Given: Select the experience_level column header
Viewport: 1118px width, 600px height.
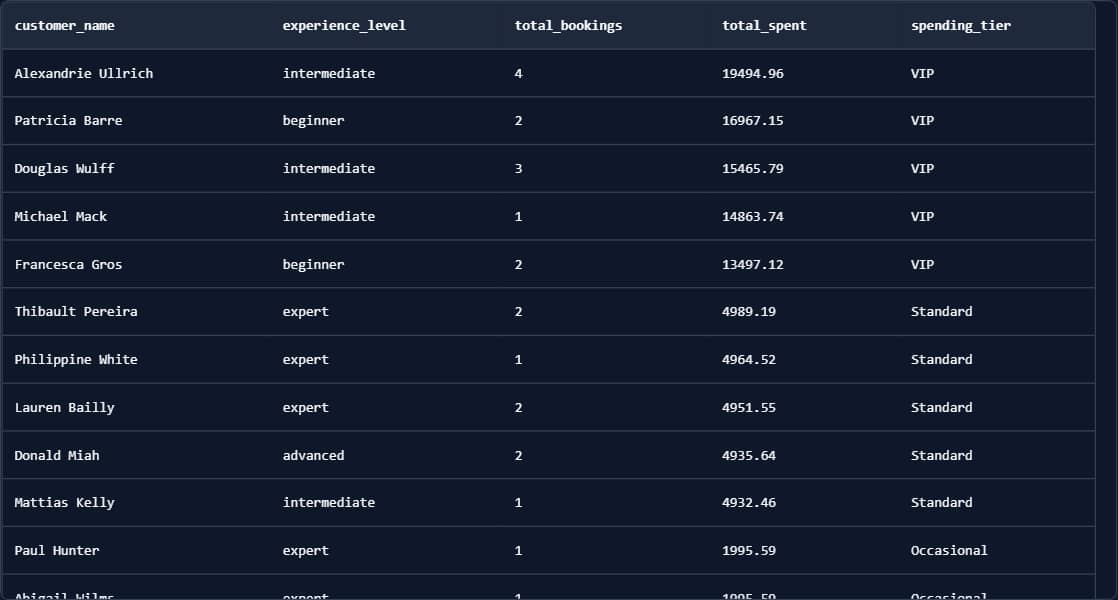Looking at the screenshot, I should coord(344,26).
